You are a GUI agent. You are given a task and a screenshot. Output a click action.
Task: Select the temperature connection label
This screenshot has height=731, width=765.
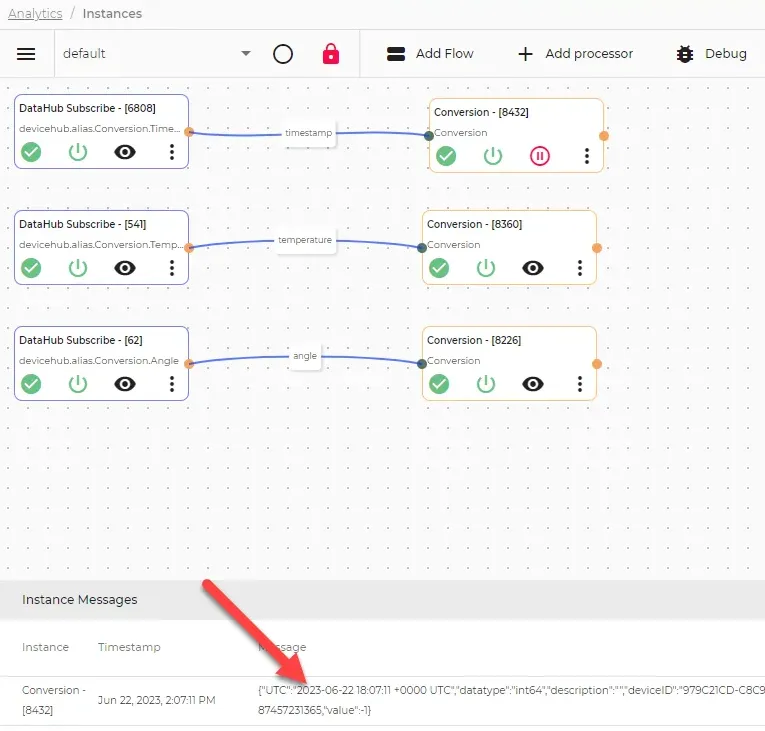[305, 240]
